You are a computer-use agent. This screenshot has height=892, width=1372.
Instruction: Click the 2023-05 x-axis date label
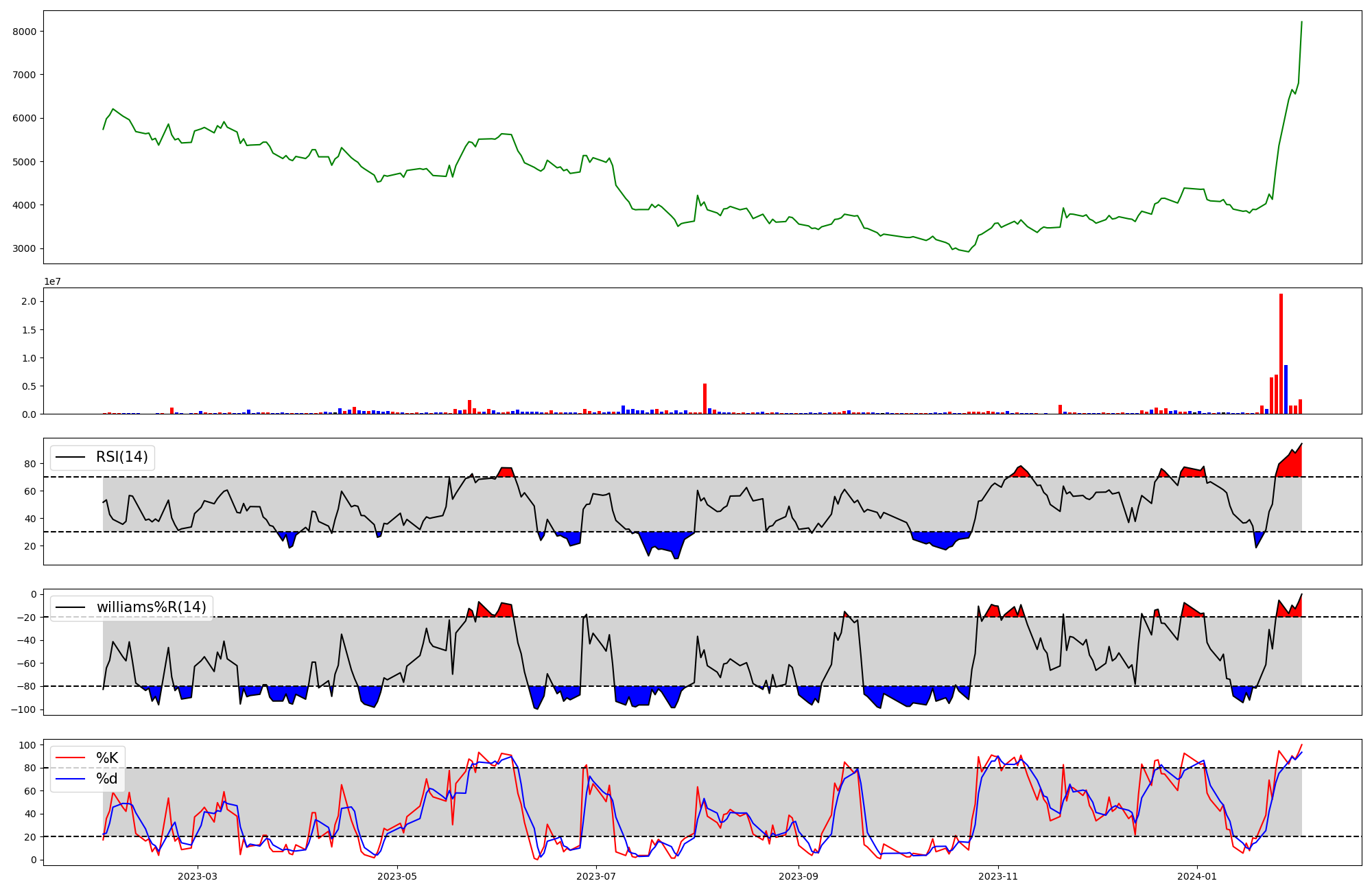[x=397, y=876]
